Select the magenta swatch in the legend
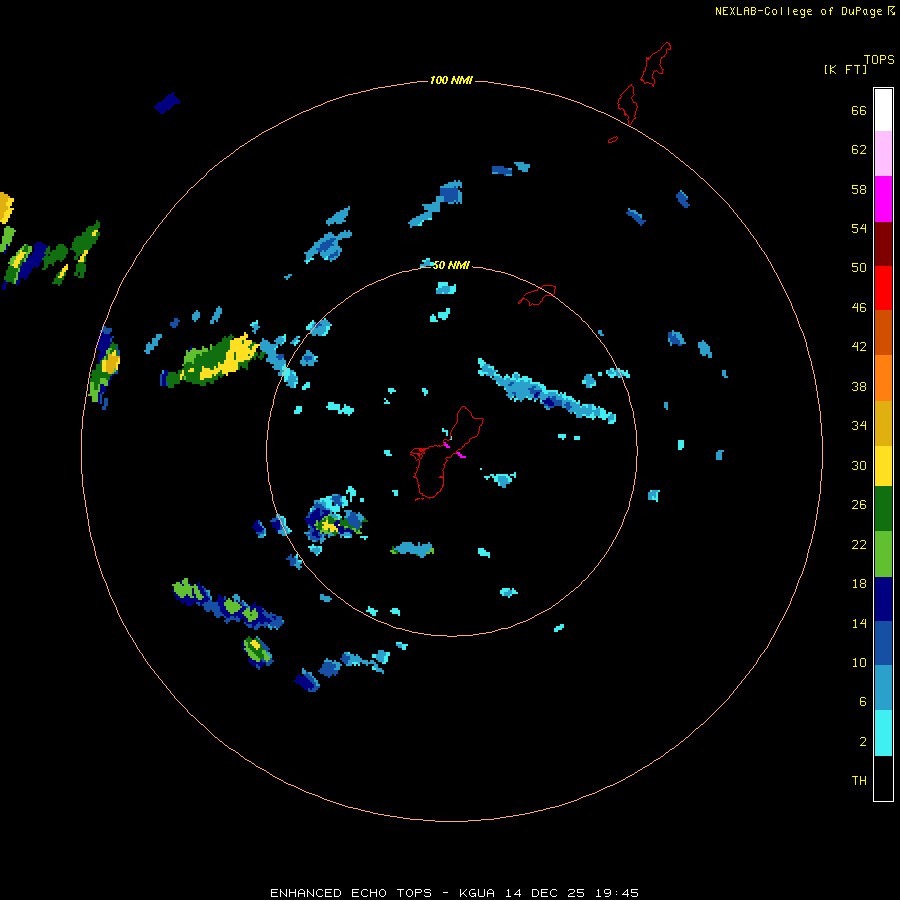Image resolution: width=900 pixels, height=900 pixels. pyautogui.click(x=883, y=199)
